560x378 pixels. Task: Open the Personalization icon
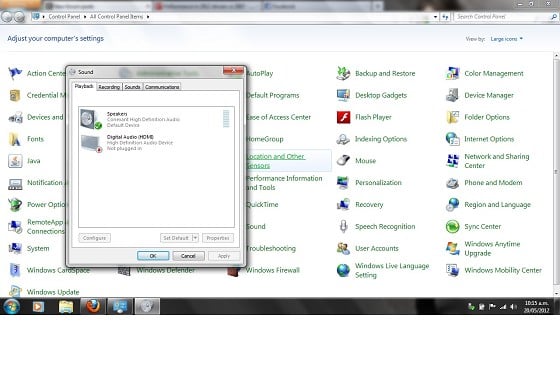point(343,183)
